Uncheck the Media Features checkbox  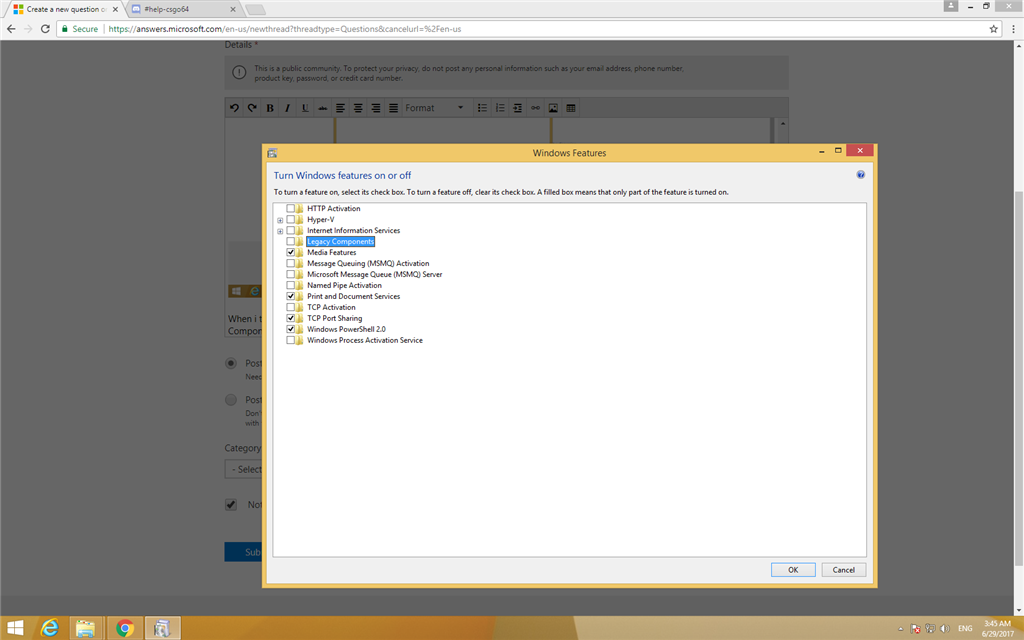291,252
